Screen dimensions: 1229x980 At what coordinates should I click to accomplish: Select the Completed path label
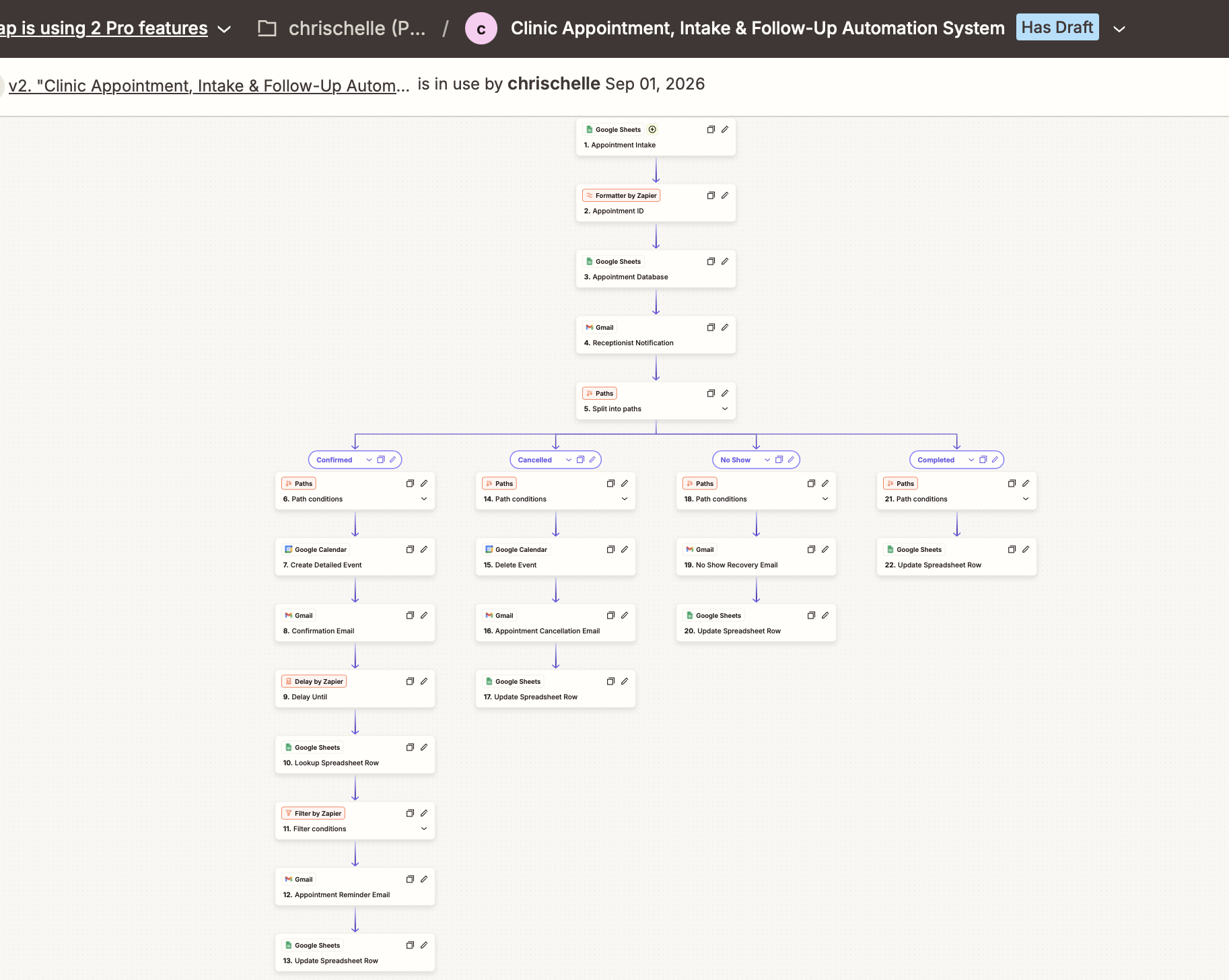pyautogui.click(x=936, y=460)
